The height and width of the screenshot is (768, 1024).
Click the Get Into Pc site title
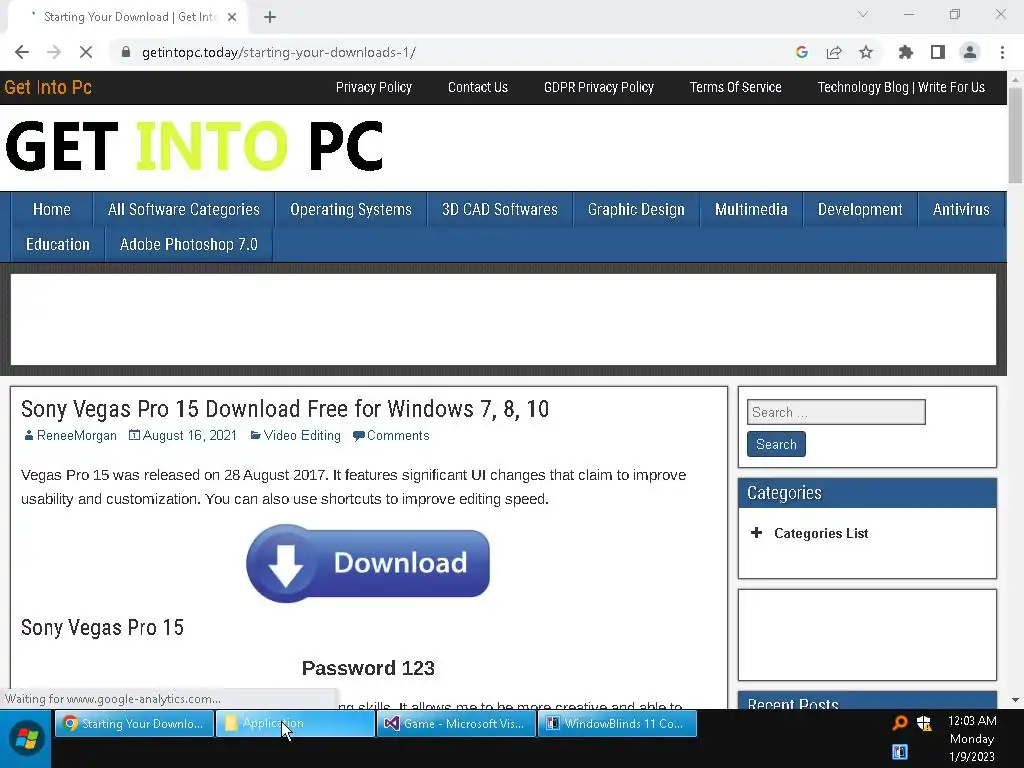[x=48, y=88]
